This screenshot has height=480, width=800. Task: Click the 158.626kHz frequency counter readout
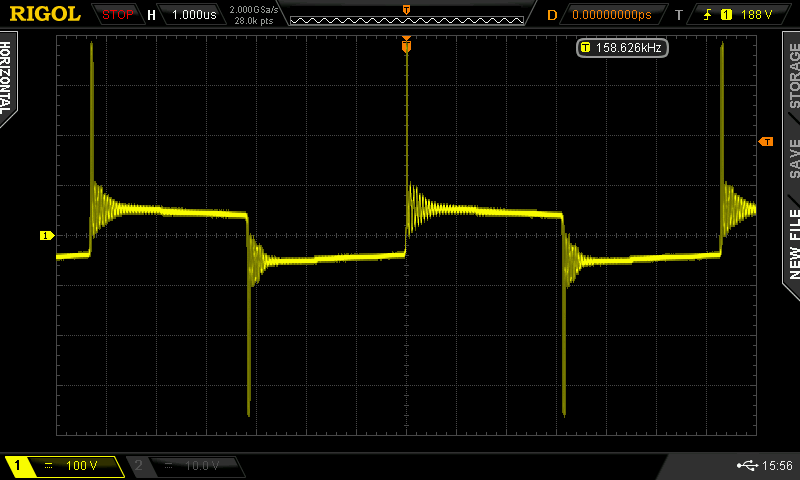coord(622,47)
